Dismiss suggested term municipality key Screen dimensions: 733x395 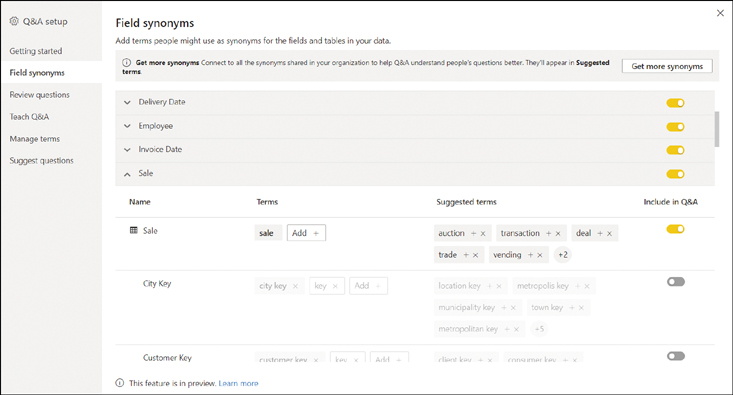(x=513, y=308)
